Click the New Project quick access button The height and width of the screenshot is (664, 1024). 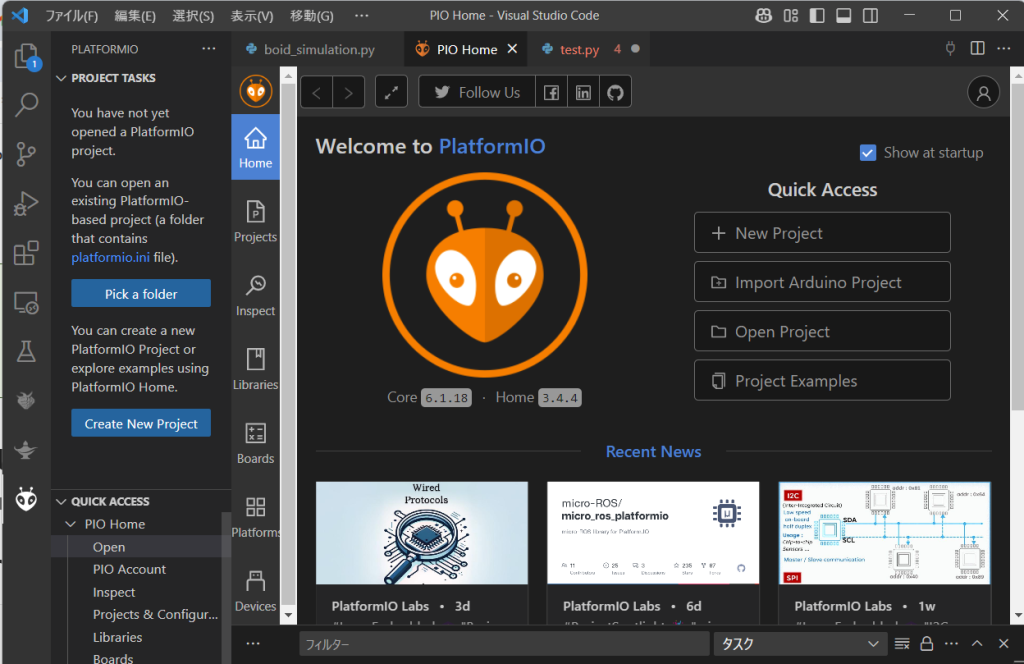pos(821,233)
